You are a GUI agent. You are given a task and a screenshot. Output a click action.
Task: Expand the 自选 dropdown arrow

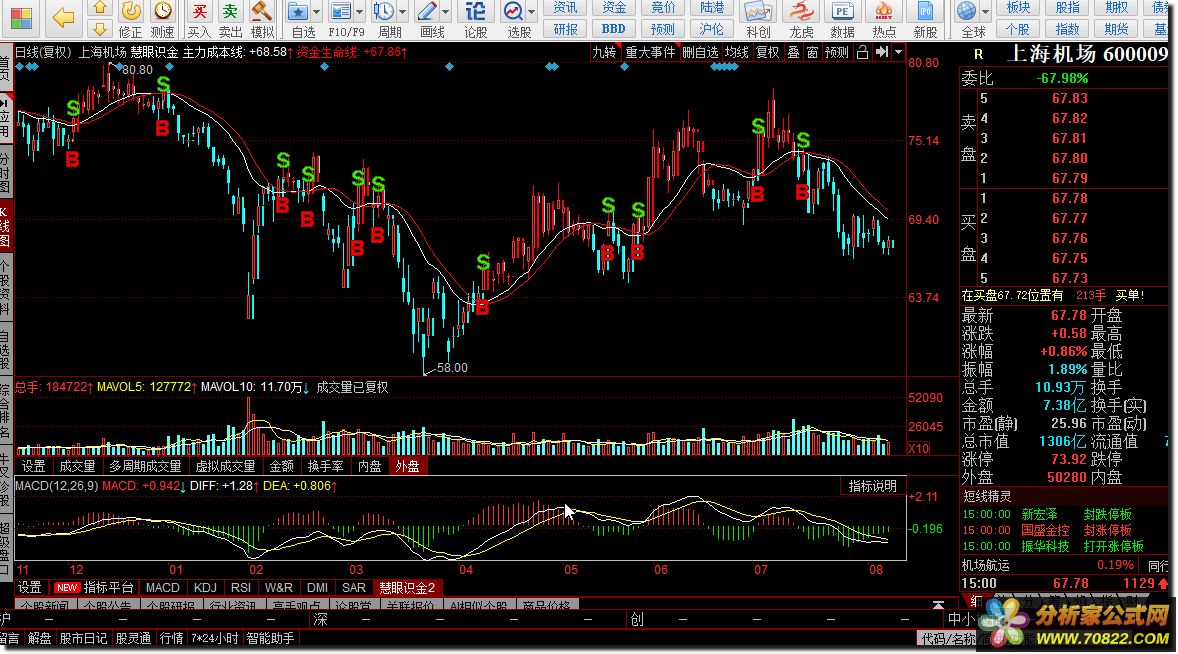[316, 12]
